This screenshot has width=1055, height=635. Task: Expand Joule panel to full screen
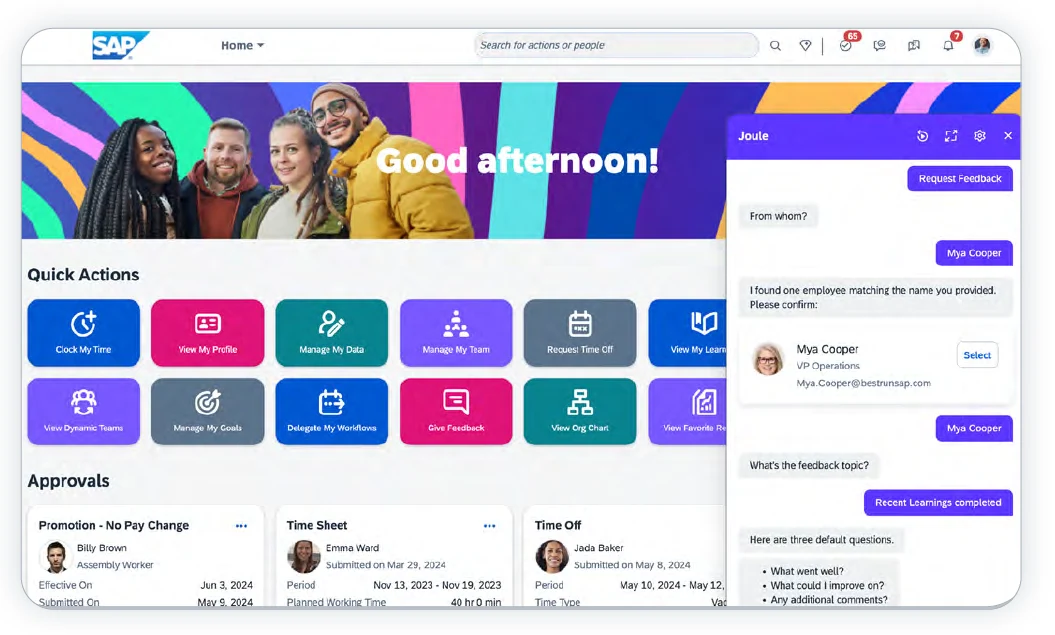[951, 136]
